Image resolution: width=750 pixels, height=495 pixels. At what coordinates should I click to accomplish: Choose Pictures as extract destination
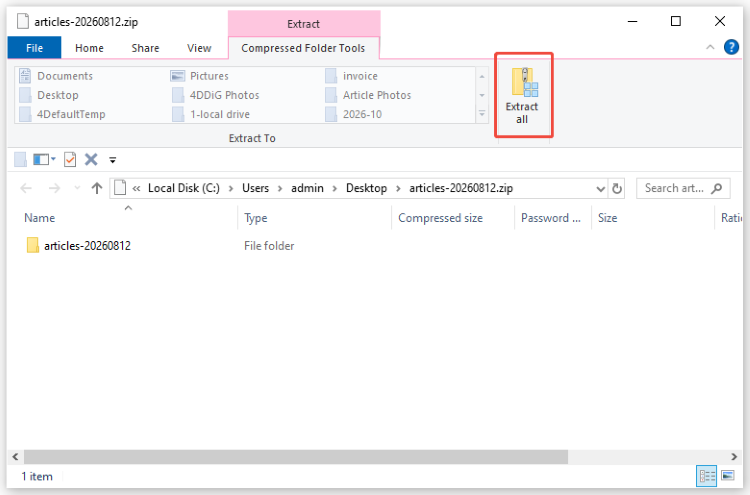tap(200, 76)
